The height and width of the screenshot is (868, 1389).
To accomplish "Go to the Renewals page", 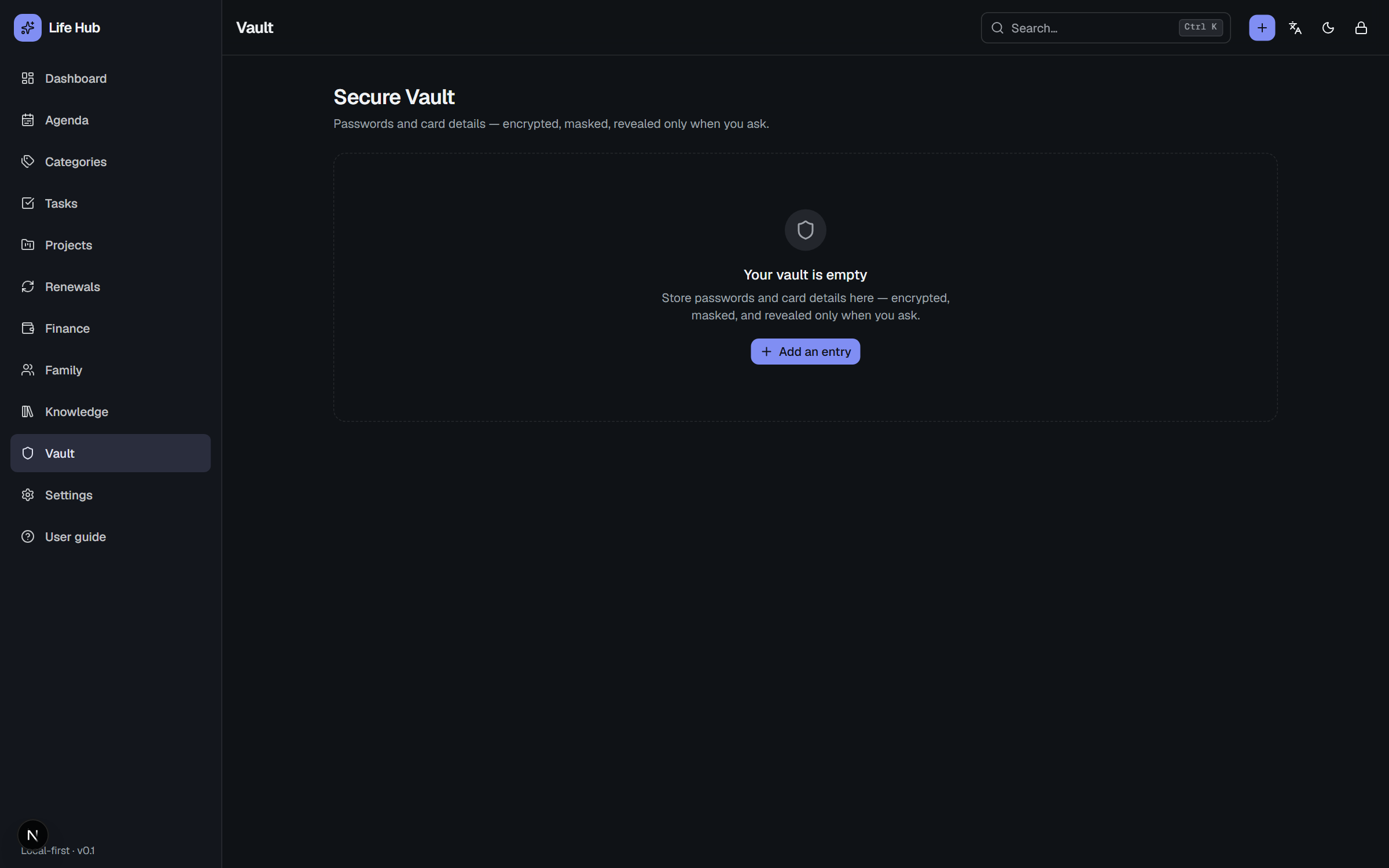I will (111, 286).
